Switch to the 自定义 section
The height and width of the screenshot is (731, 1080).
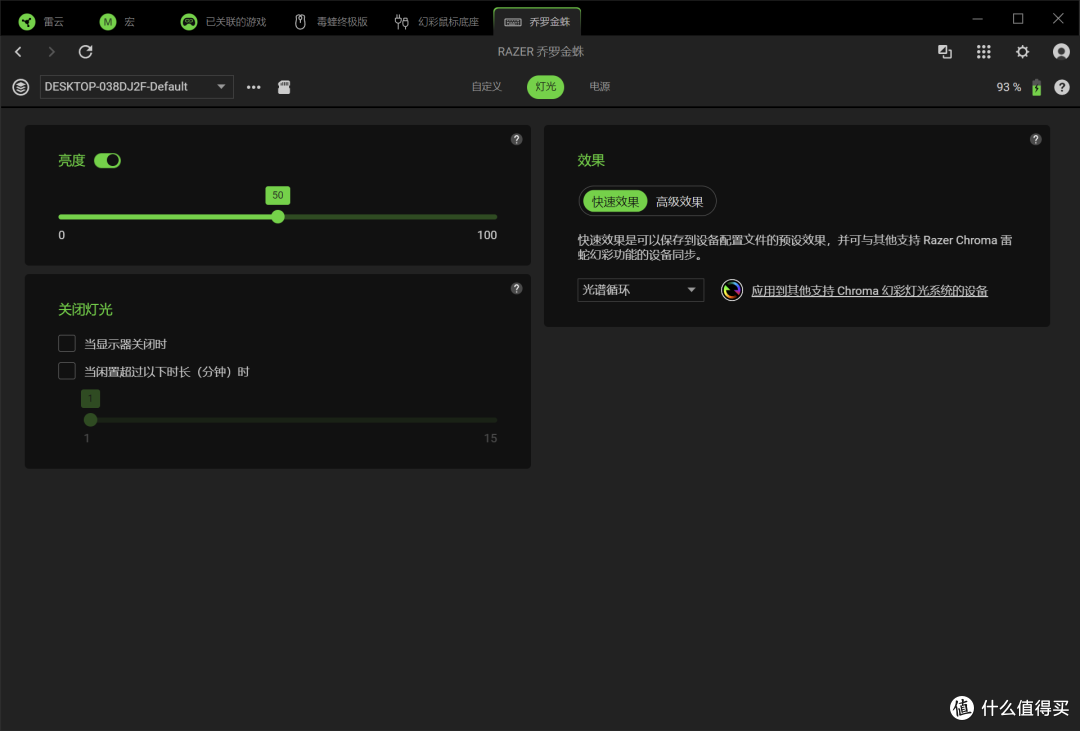pyautogui.click(x=486, y=87)
